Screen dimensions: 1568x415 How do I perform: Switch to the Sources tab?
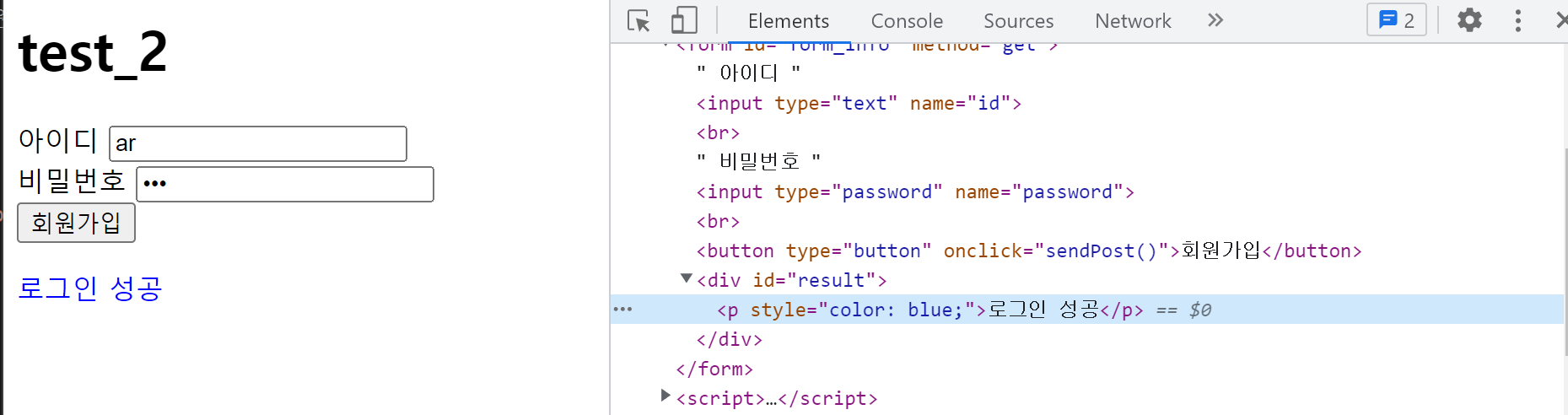point(1018,21)
